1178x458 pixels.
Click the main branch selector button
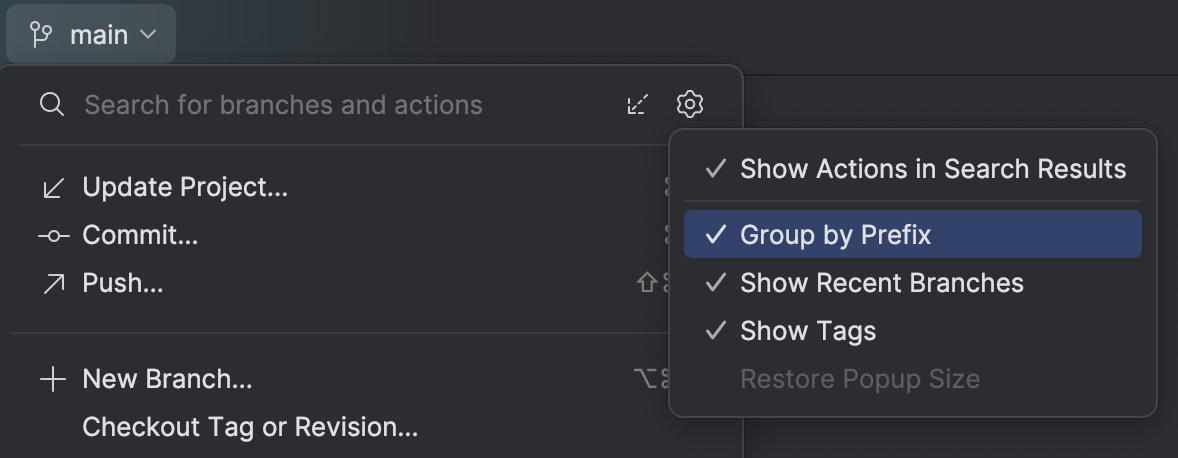(91, 35)
